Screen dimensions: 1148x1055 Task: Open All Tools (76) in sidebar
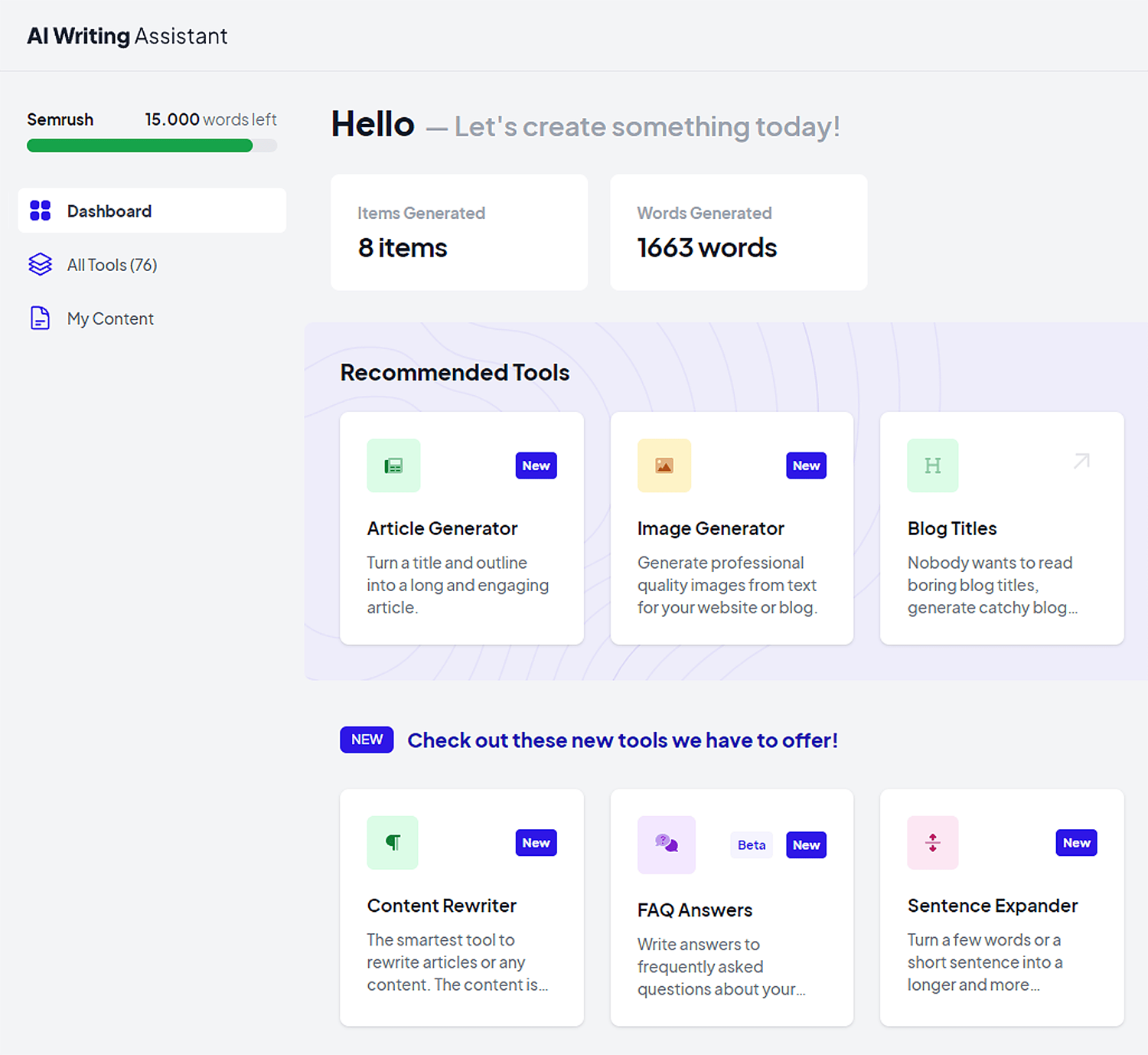[152, 264]
